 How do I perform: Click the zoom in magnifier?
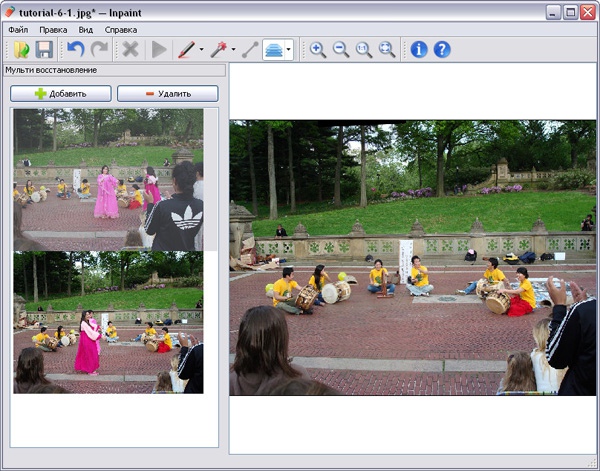coord(318,49)
